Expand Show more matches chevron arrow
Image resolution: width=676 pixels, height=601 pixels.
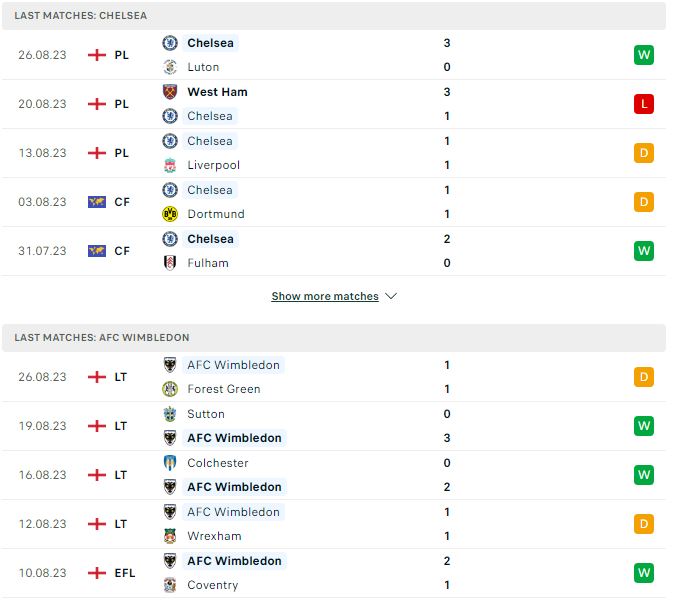(x=391, y=296)
